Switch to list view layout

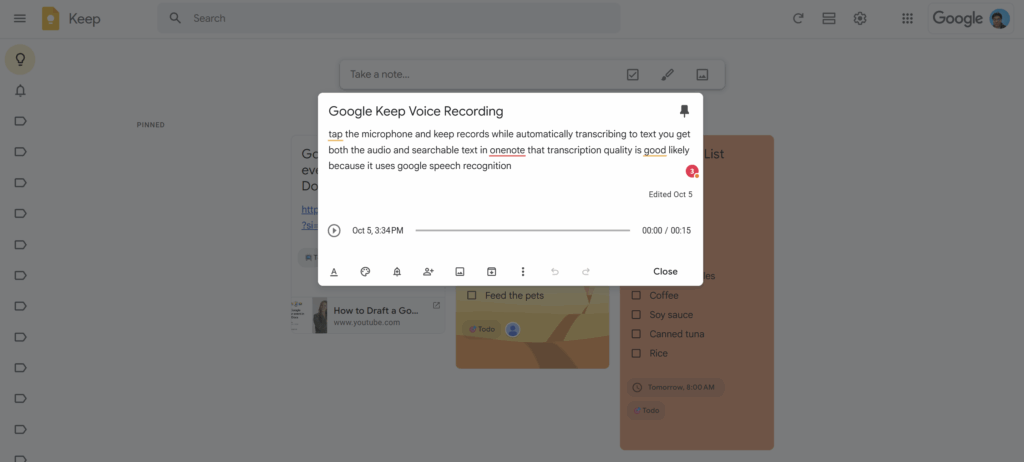click(828, 18)
